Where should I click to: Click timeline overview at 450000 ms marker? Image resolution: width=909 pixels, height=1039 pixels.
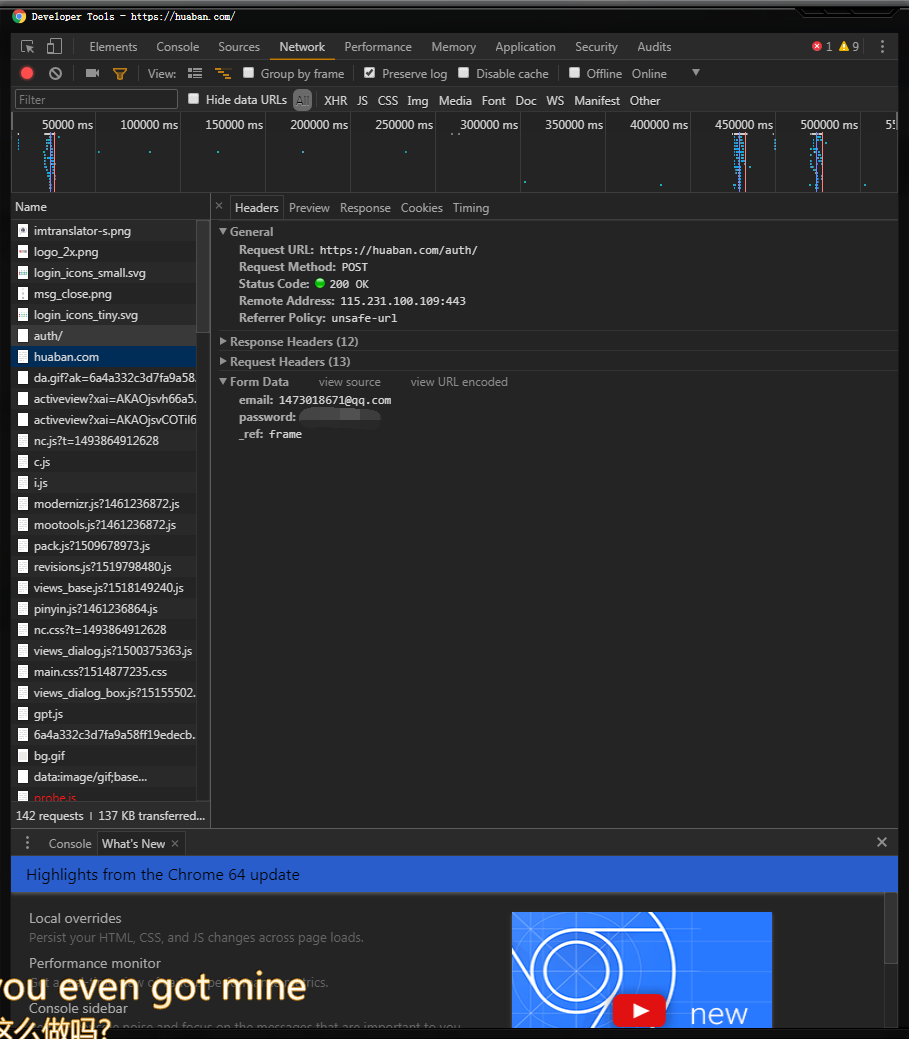(x=743, y=125)
